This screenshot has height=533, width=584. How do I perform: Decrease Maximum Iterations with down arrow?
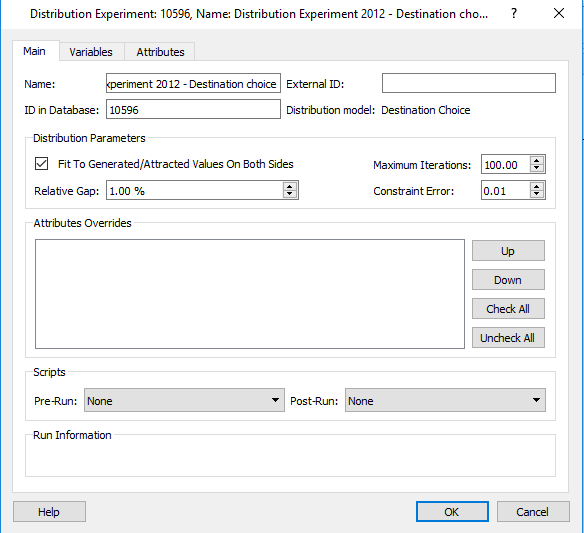[x=537, y=168]
